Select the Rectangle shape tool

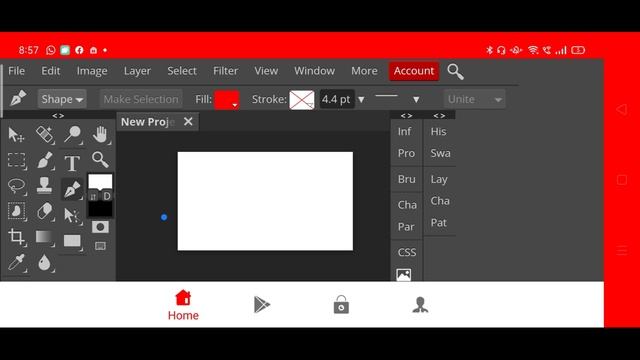[72, 241]
